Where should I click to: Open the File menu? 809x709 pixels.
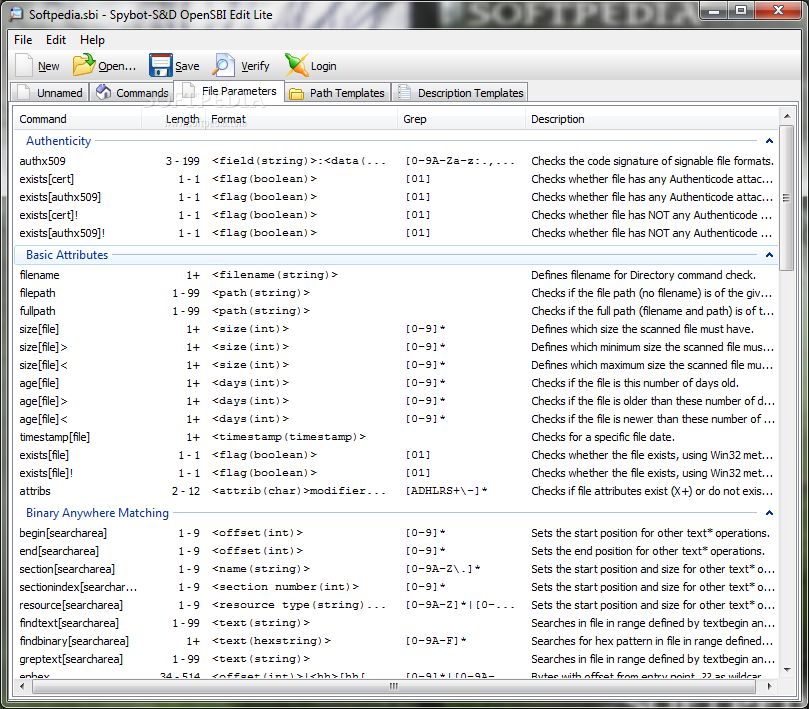tap(23, 40)
